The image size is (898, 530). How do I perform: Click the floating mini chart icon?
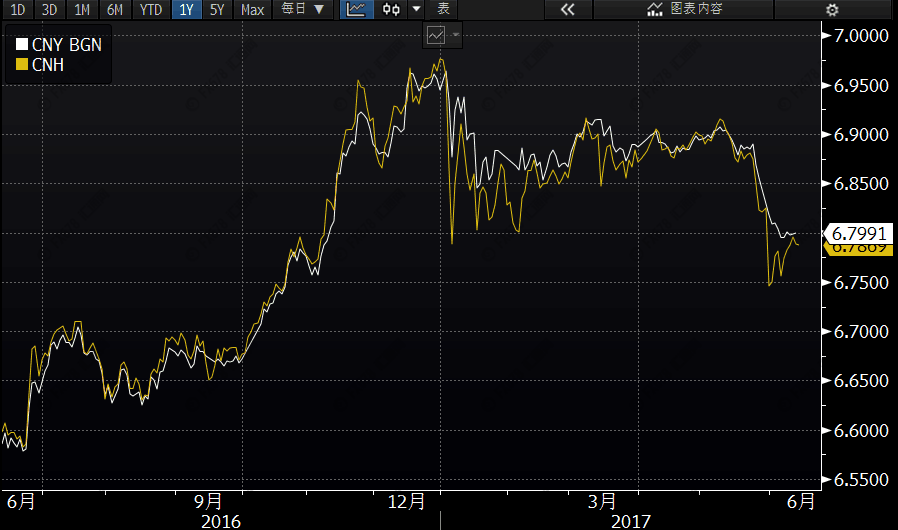436,35
